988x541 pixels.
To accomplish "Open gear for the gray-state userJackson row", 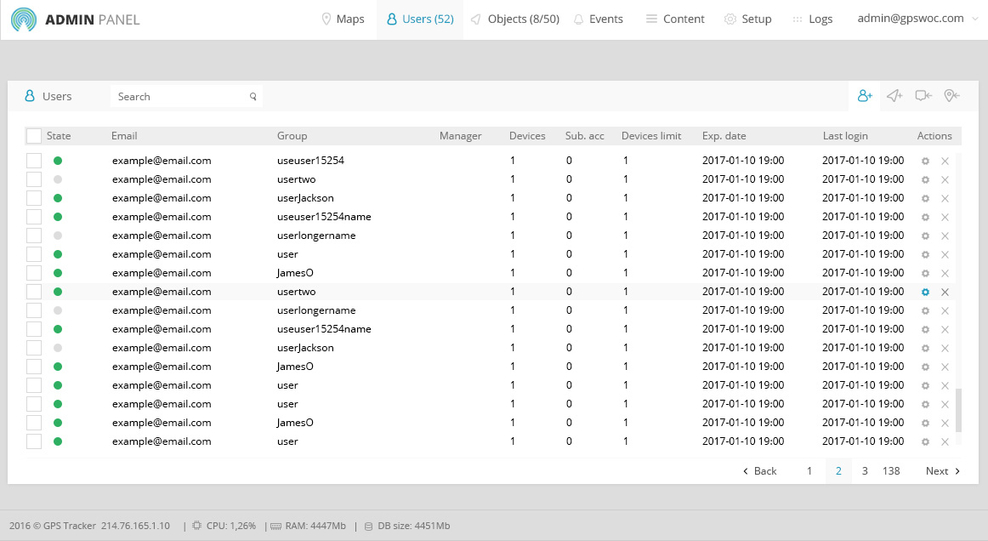I will (x=925, y=348).
